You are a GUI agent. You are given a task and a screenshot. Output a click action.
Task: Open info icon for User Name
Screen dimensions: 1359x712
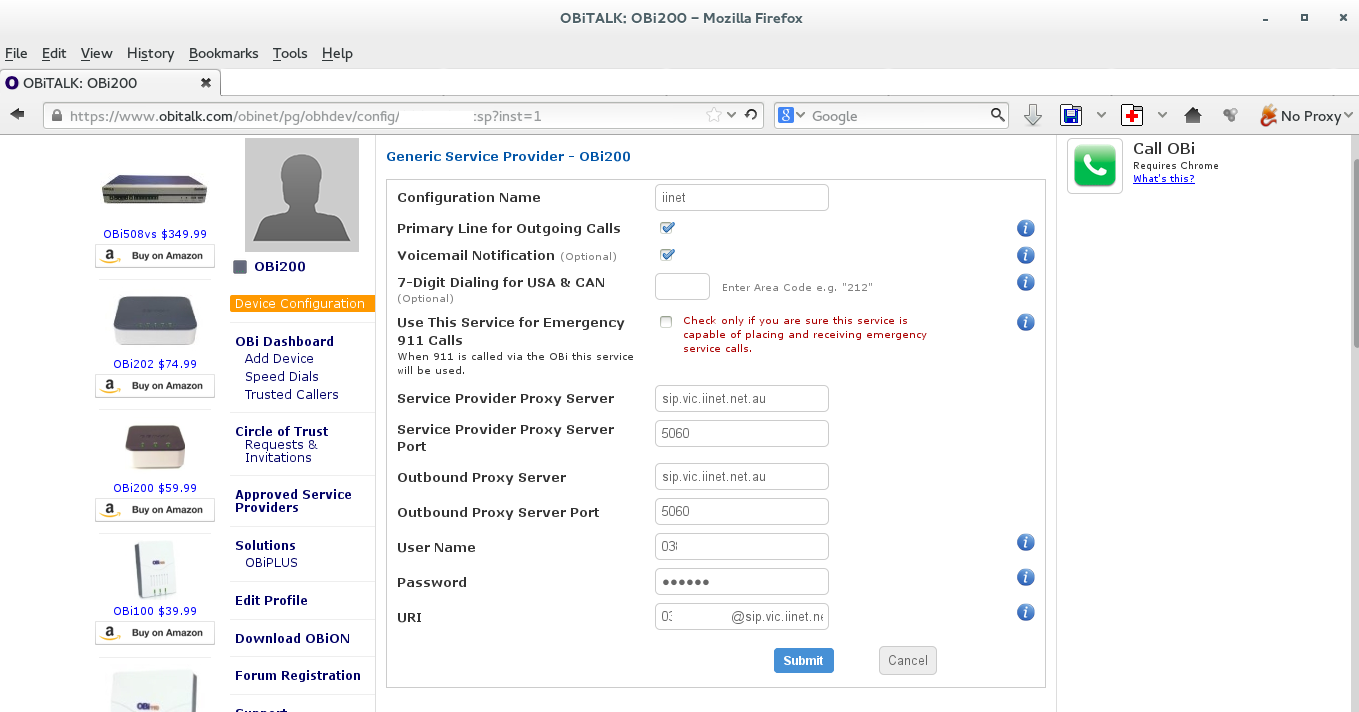1025,542
